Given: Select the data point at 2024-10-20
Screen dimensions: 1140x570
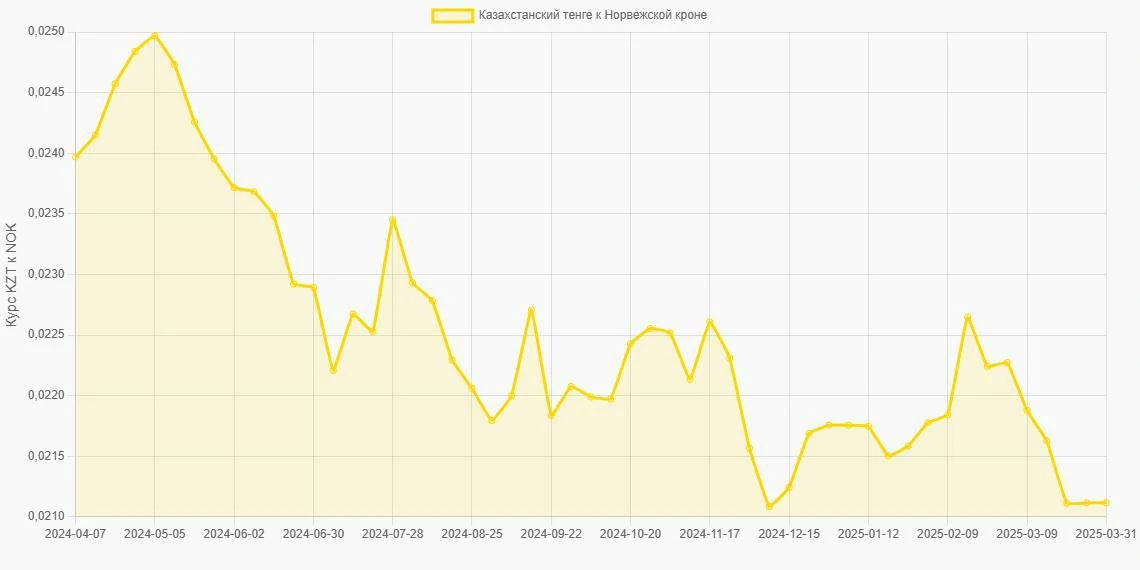Looking at the screenshot, I should (630, 344).
